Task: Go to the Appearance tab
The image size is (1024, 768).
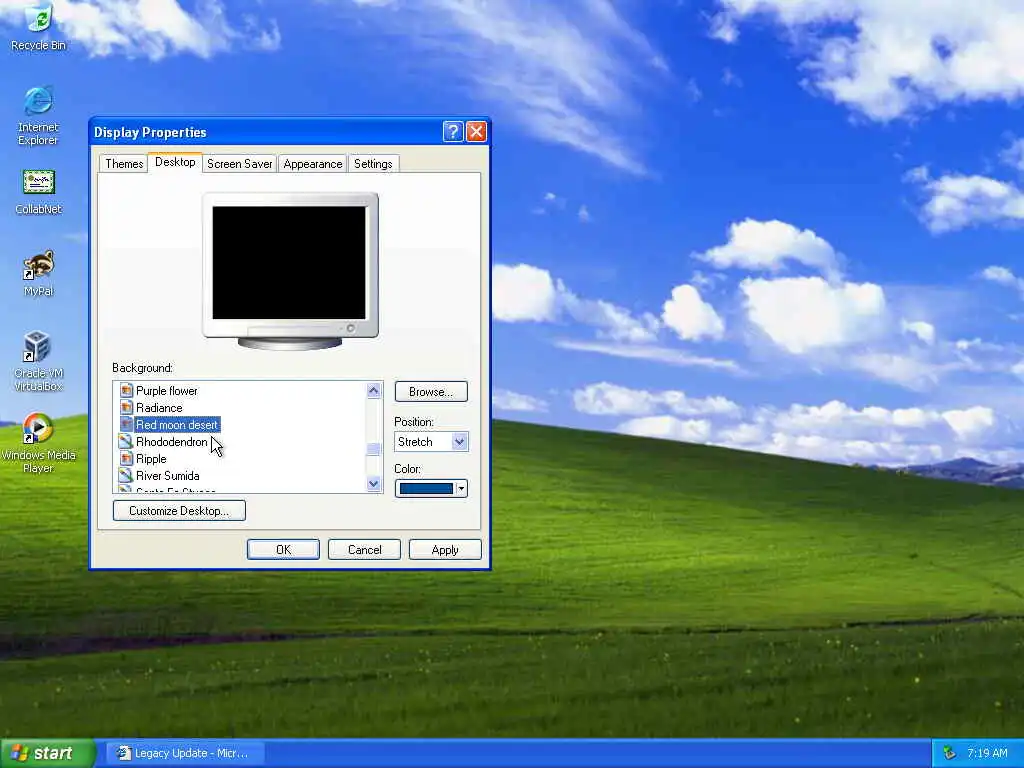Action: click(x=313, y=163)
